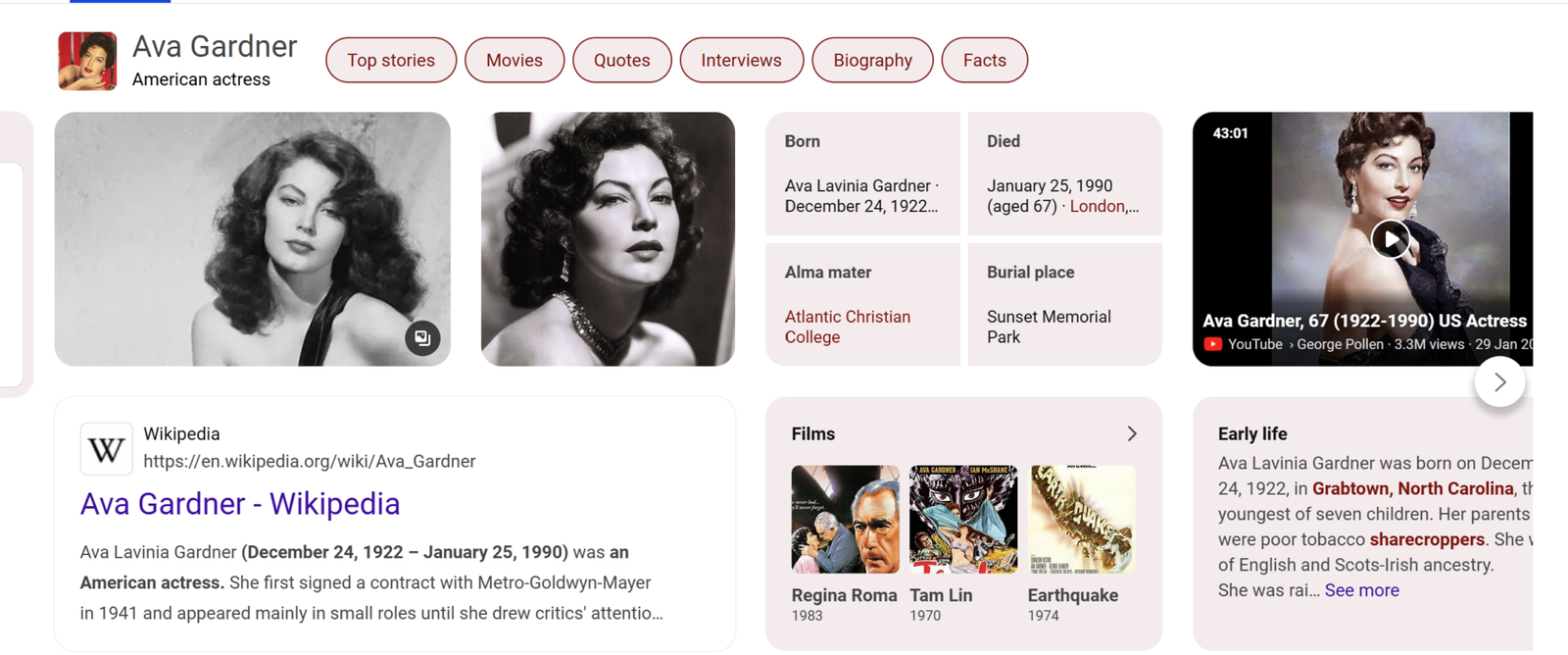This screenshot has height=655, width=1568.
Task: Open the Top stories tab
Action: pyautogui.click(x=391, y=60)
